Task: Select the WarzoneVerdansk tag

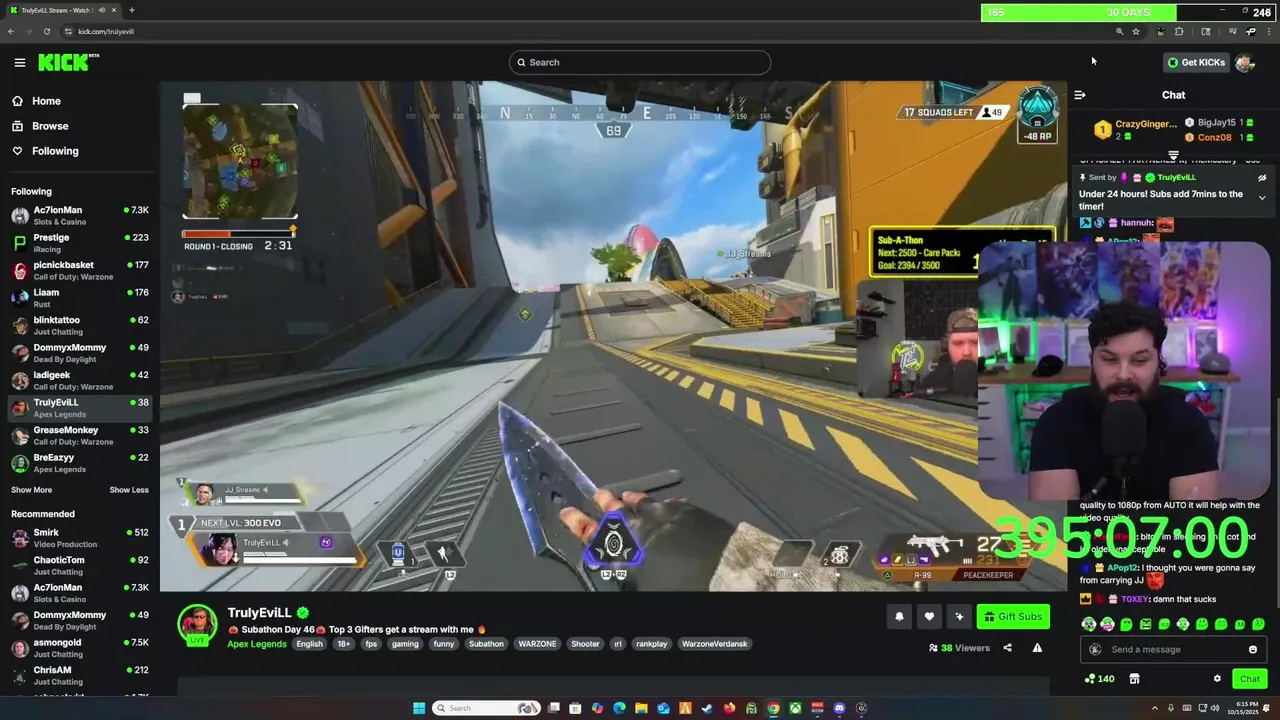Action: (715, 644)
